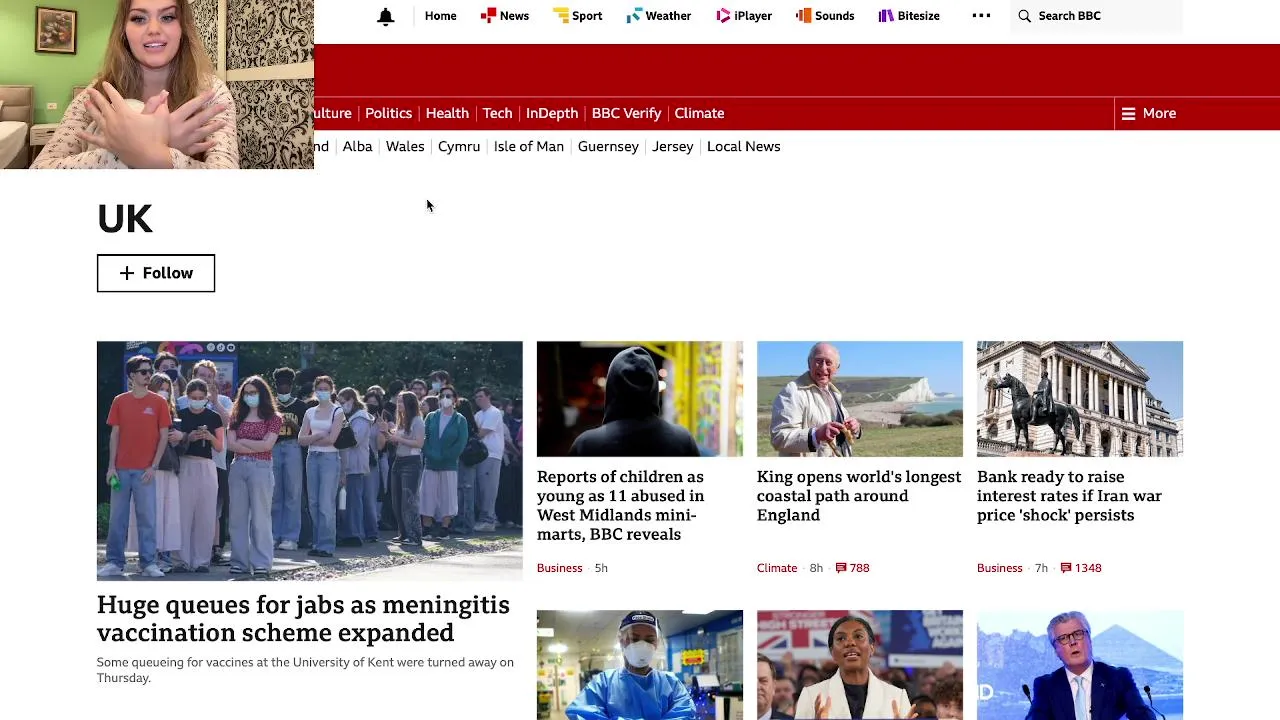Click the hamburger icon beside More
Screen dimensions: 1280x720
(1128, 114)
